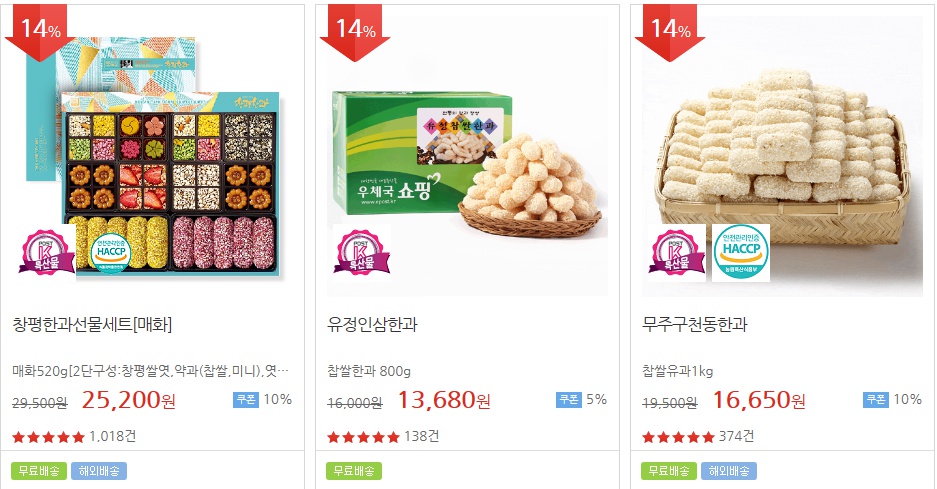
Task: Click the 쿠폰 10% tag for 창평한과선물세트
Action: 262,399
